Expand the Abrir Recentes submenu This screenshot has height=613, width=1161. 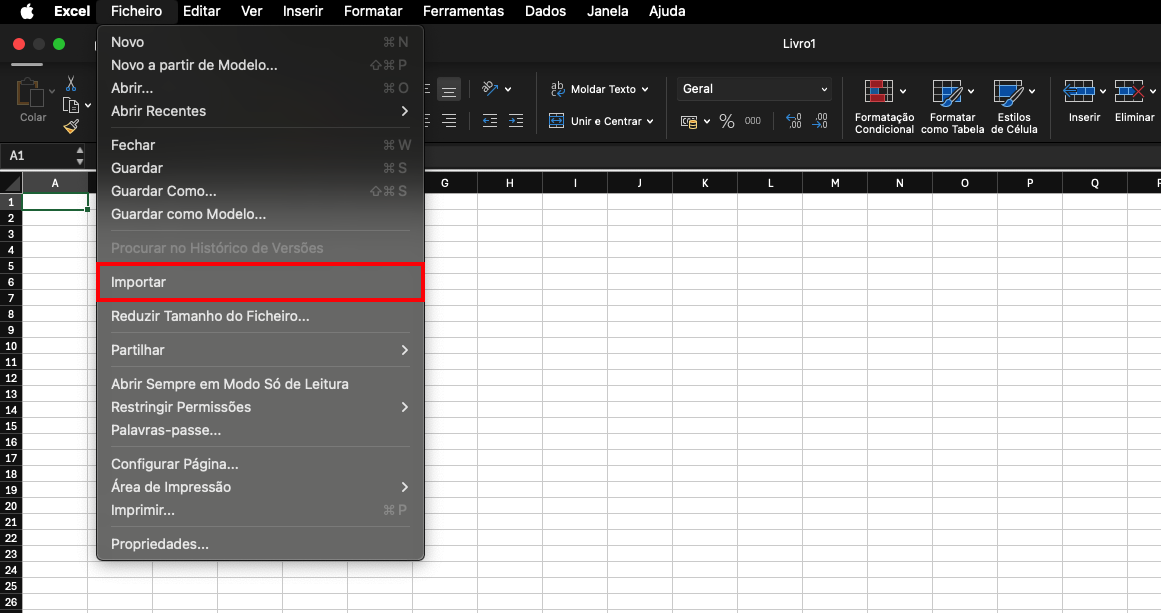tap(404, 111)
